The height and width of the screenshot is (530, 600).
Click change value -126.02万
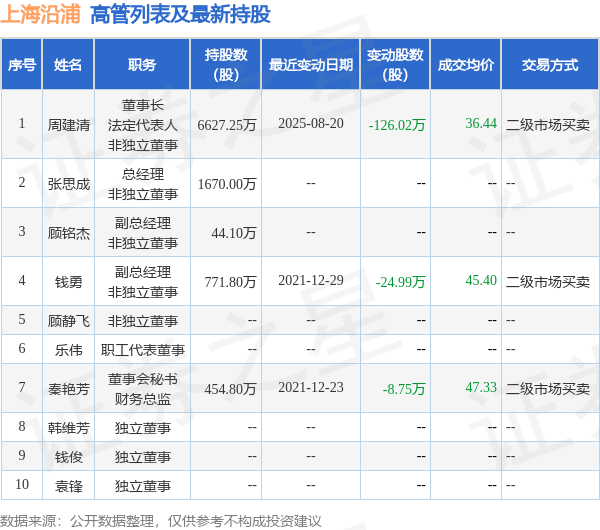click(397, 125)
